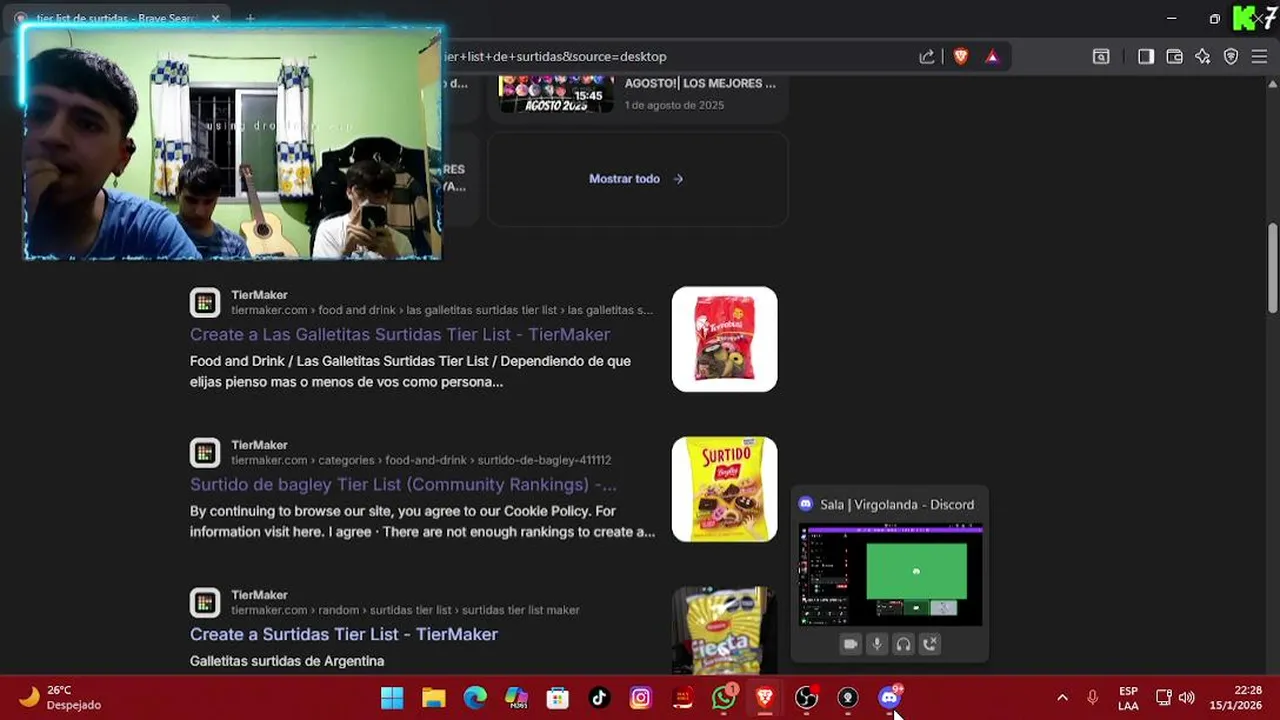The height and width of the screenshot is (720, 1280).
Task: Open Microsoft Store from the taskbar
Action: point(558,698)
